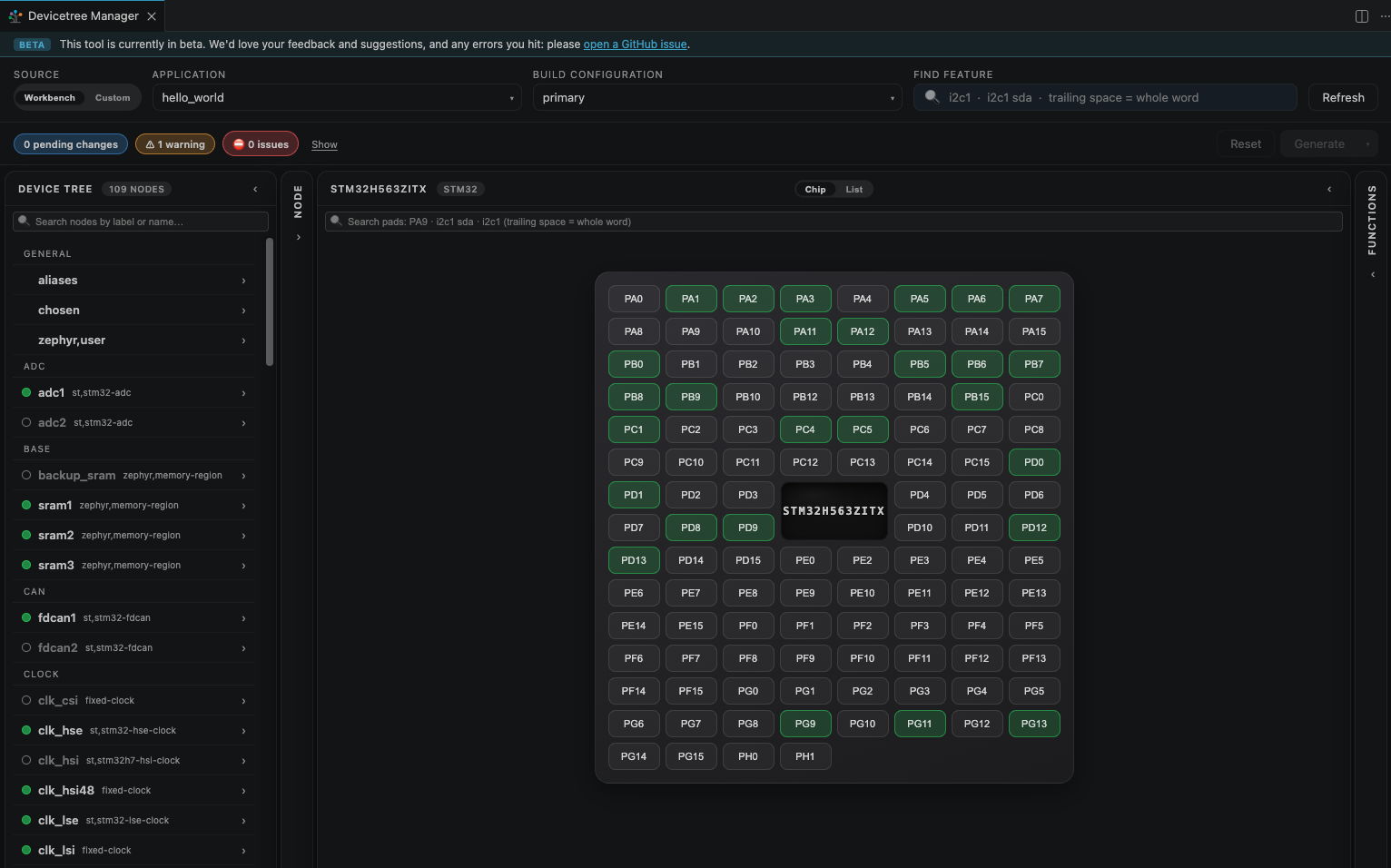1391x868 pixels.
Task: Open the Application dropdown showing hello_world
Action: pos(337,97)
